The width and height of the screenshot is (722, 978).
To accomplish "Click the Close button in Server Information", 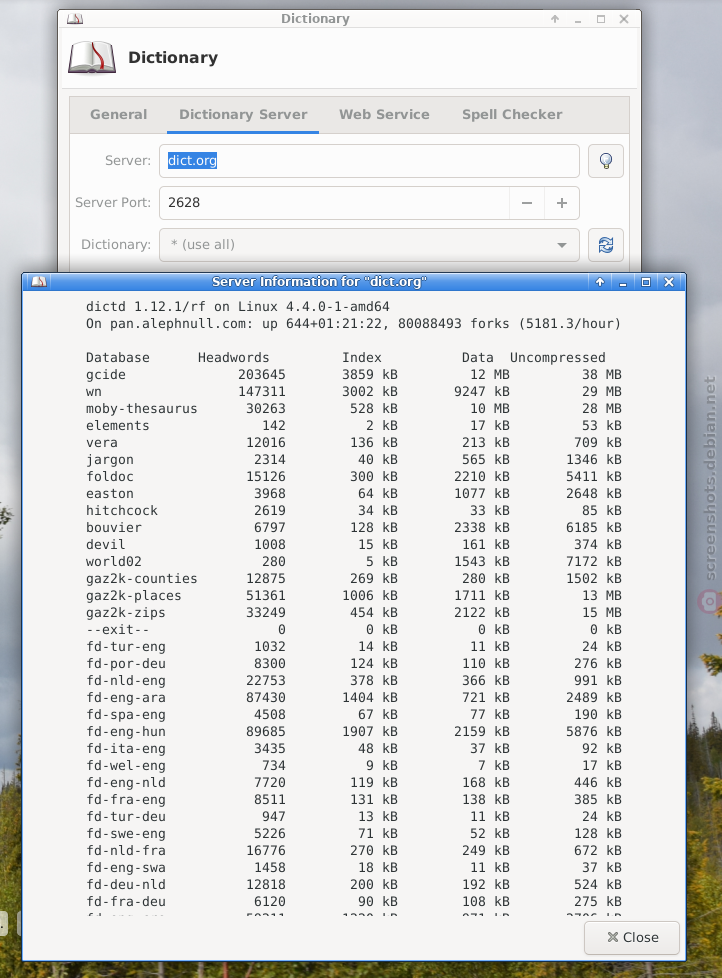I will (632, 937).
